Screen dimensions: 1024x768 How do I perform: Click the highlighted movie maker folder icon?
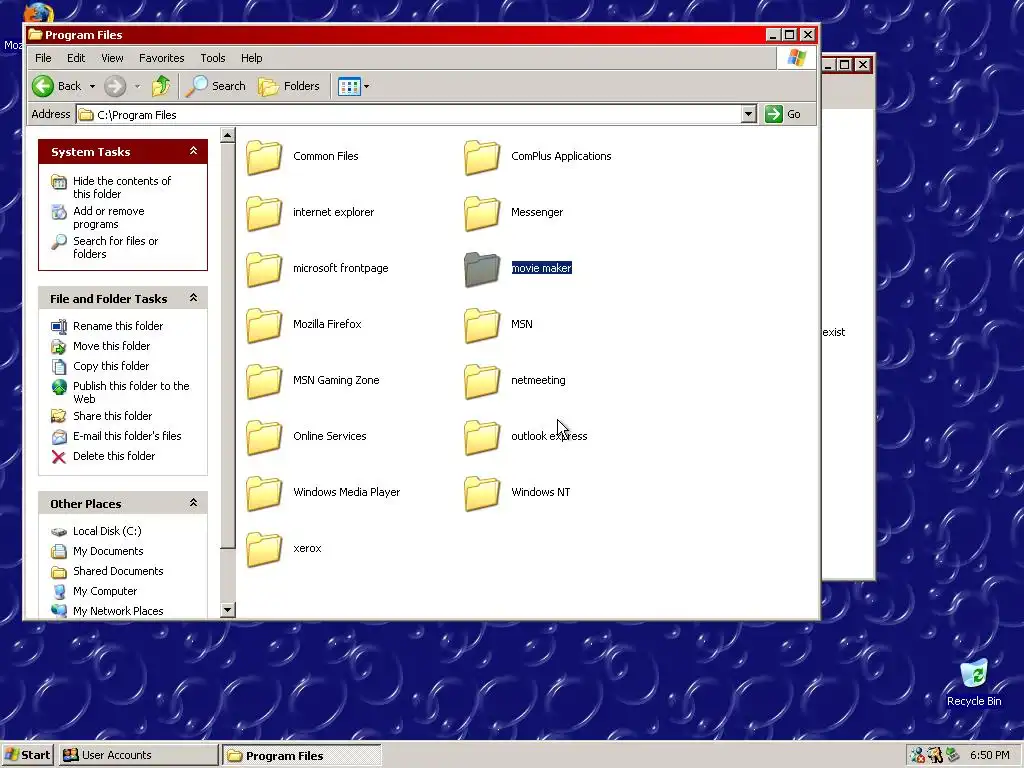tap(482, 269)
